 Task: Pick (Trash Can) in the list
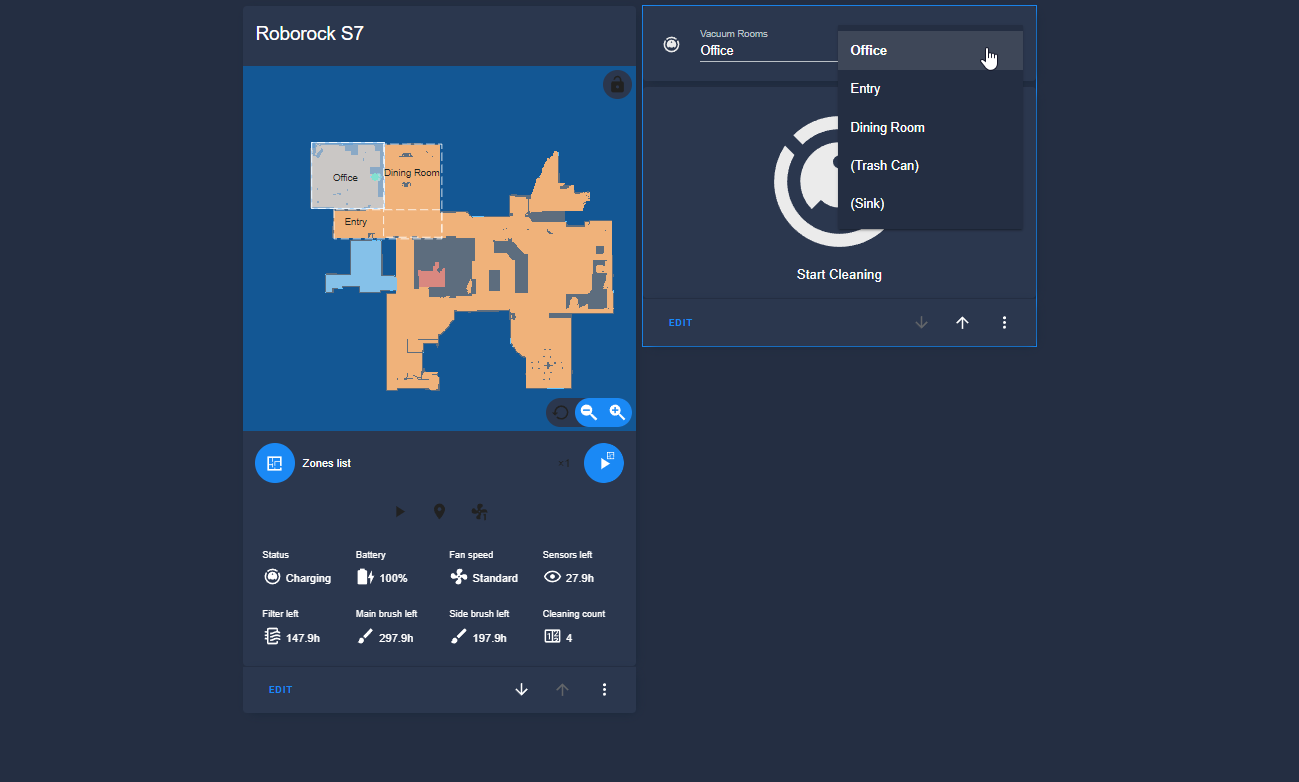(930, 165)
